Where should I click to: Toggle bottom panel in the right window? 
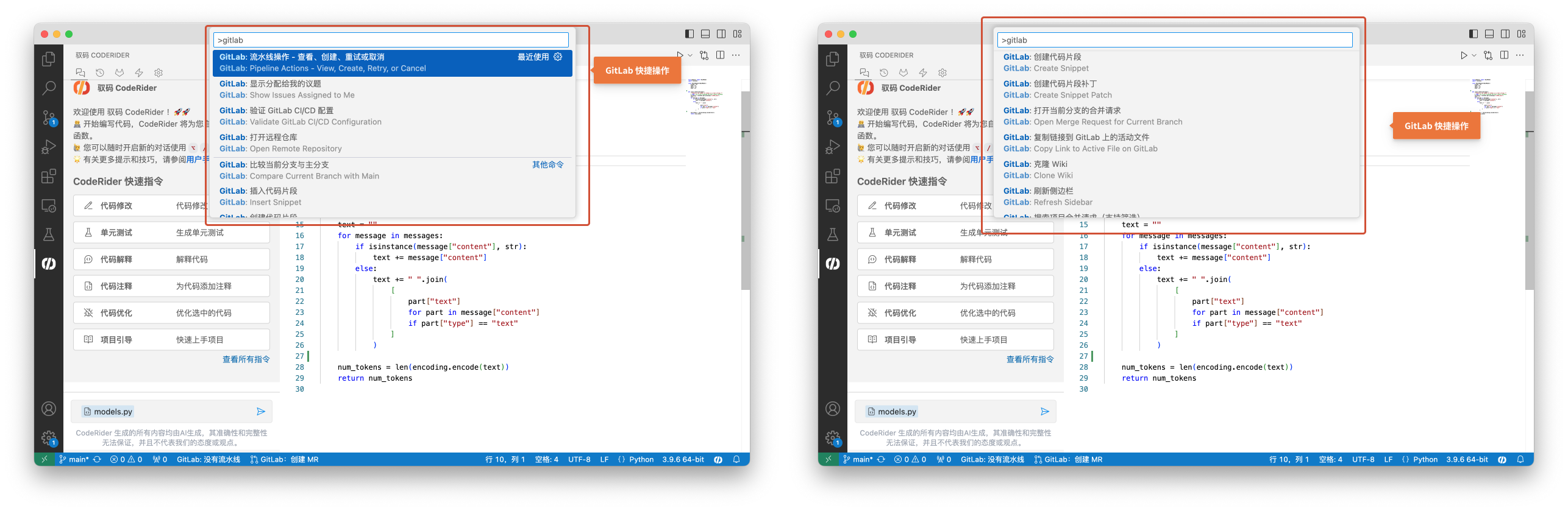coord(1489,34)
